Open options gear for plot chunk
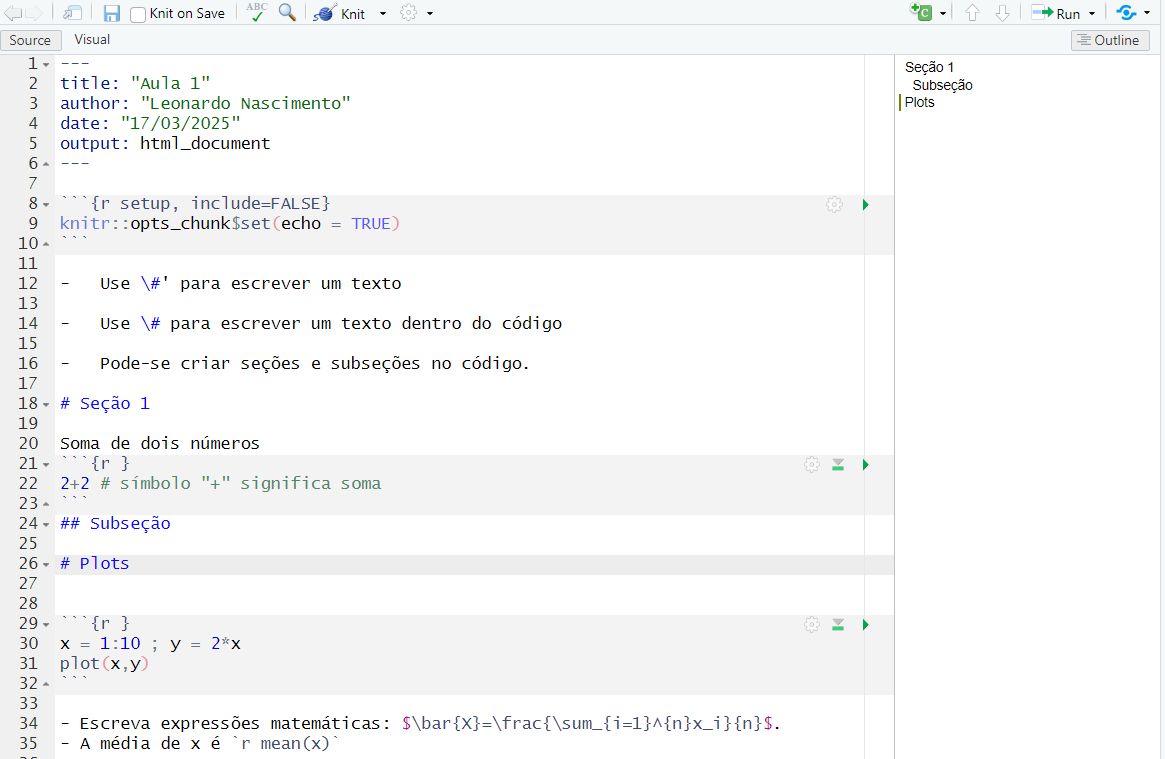The height and width of the screenshot is (759, 1165). pyautogui.click(x=812, y=625)
